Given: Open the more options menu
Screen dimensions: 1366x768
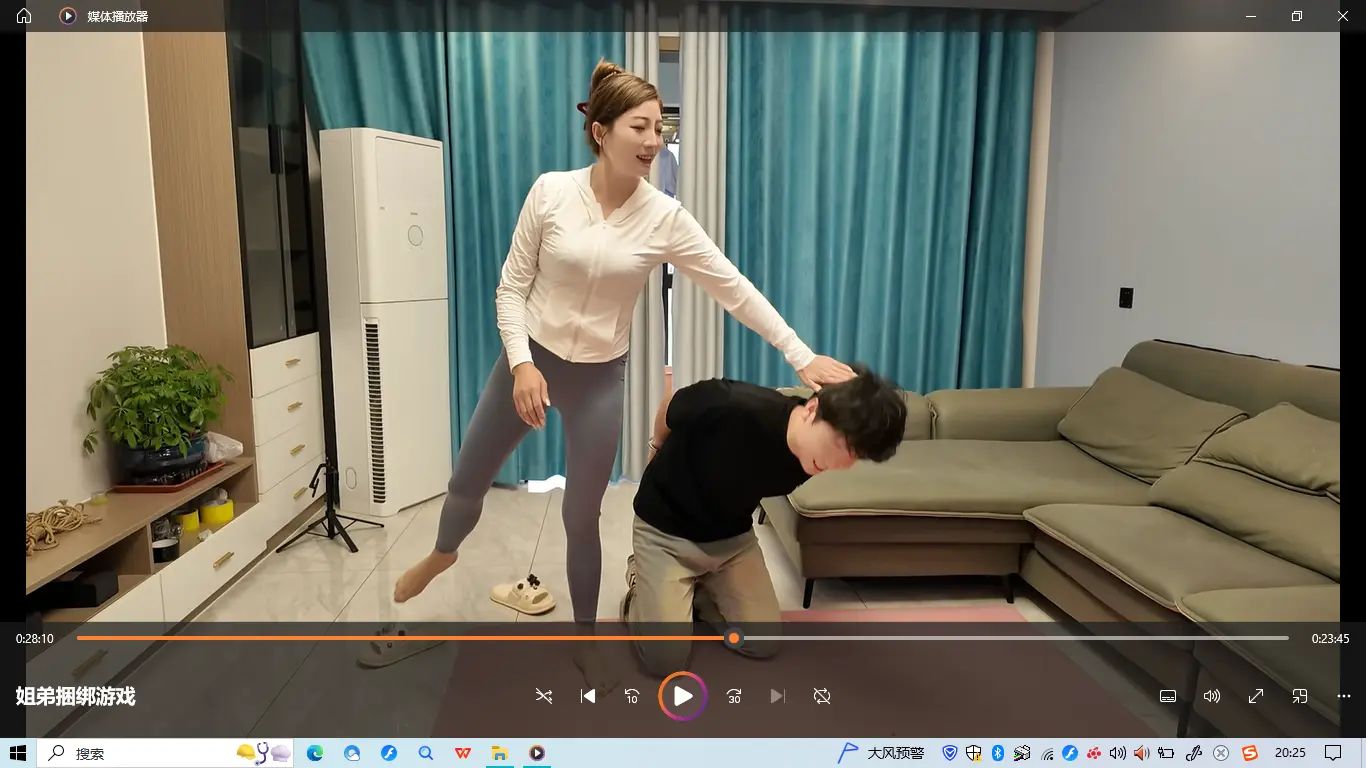Looking at the screenshot, I should 1343,696.
